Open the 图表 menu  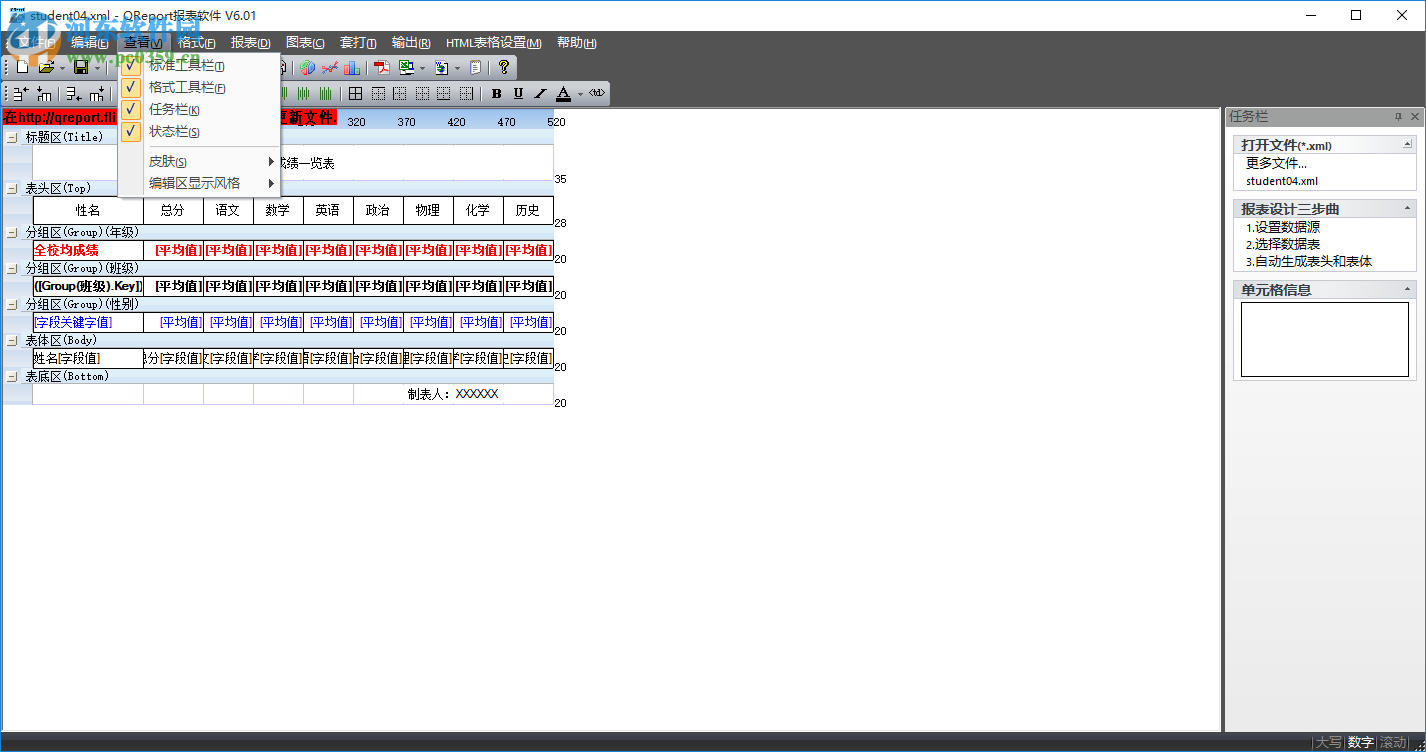pos(305,43)
